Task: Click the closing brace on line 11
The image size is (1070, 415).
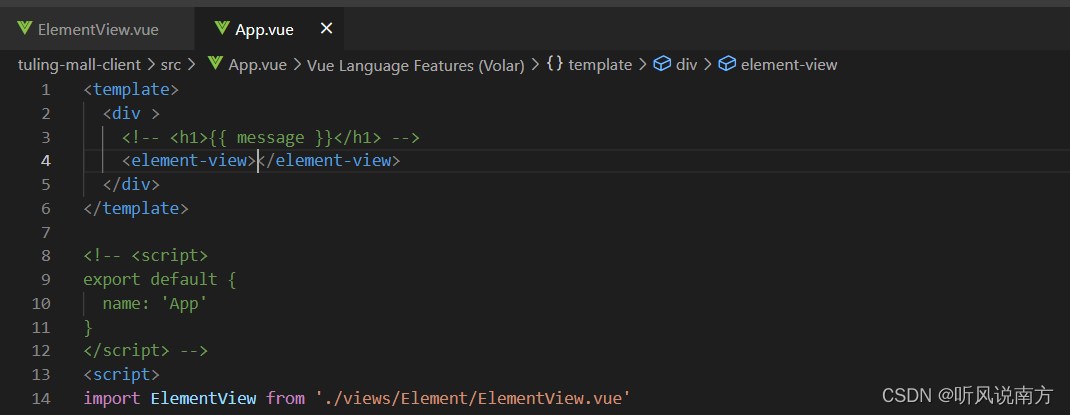Action: coord(88,328)
